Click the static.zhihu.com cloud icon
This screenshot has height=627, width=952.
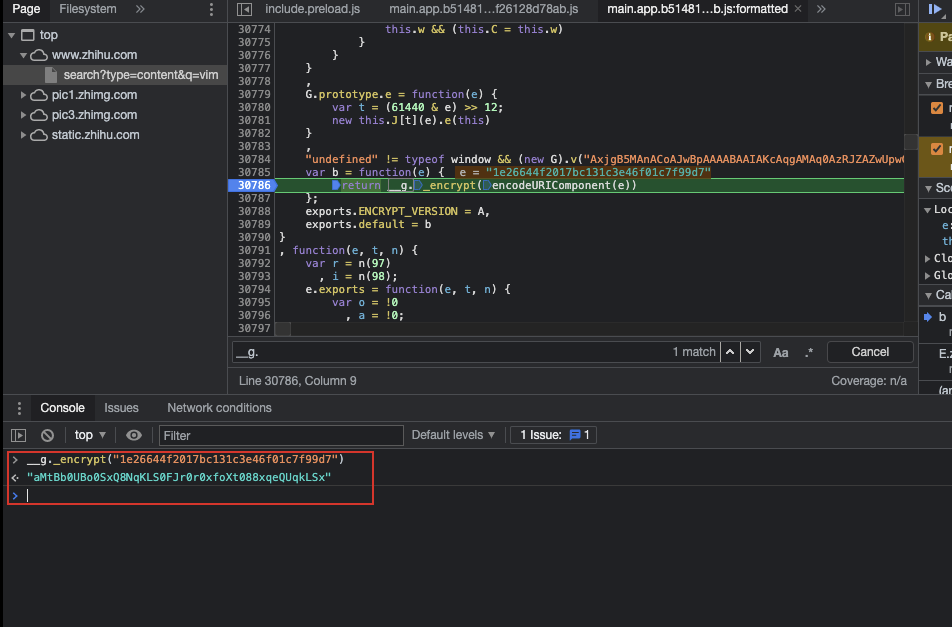tap(39, 135)
